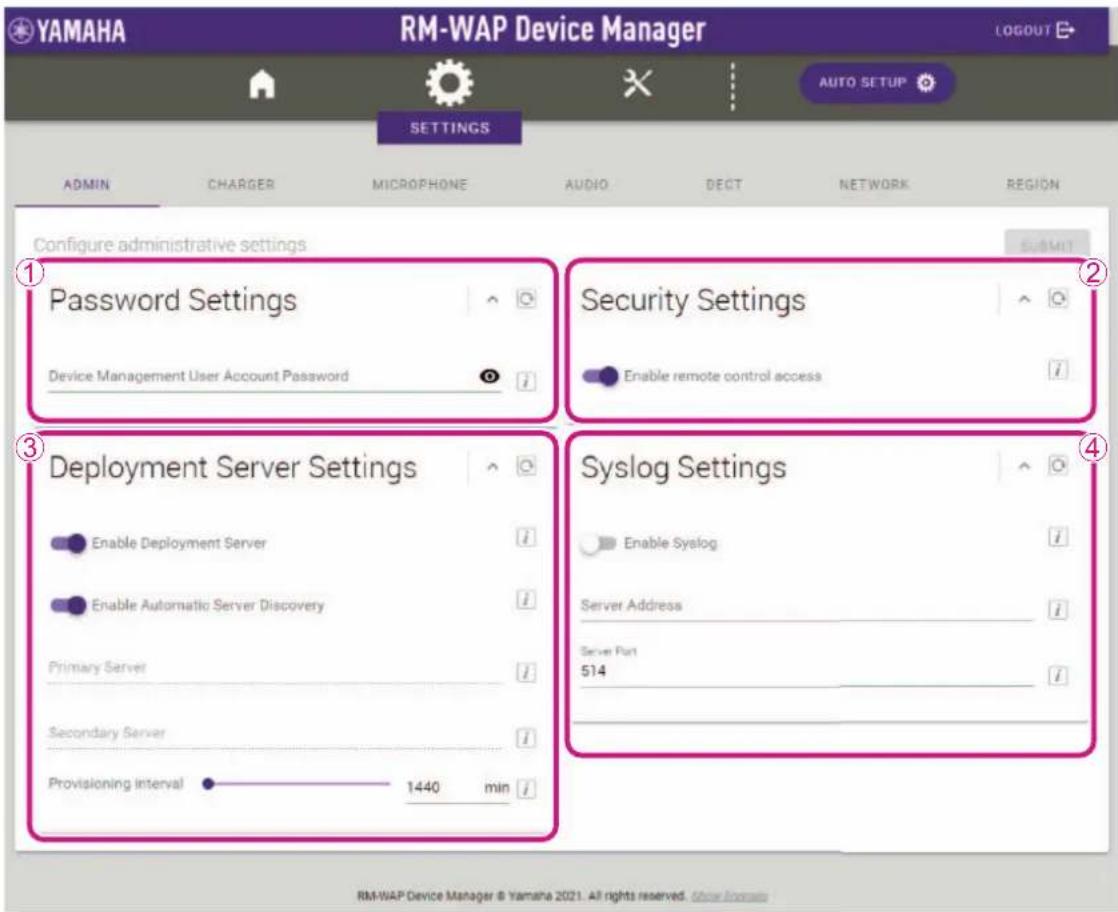
Task: Click the SUBMIT button
Action: [1047, 245]
